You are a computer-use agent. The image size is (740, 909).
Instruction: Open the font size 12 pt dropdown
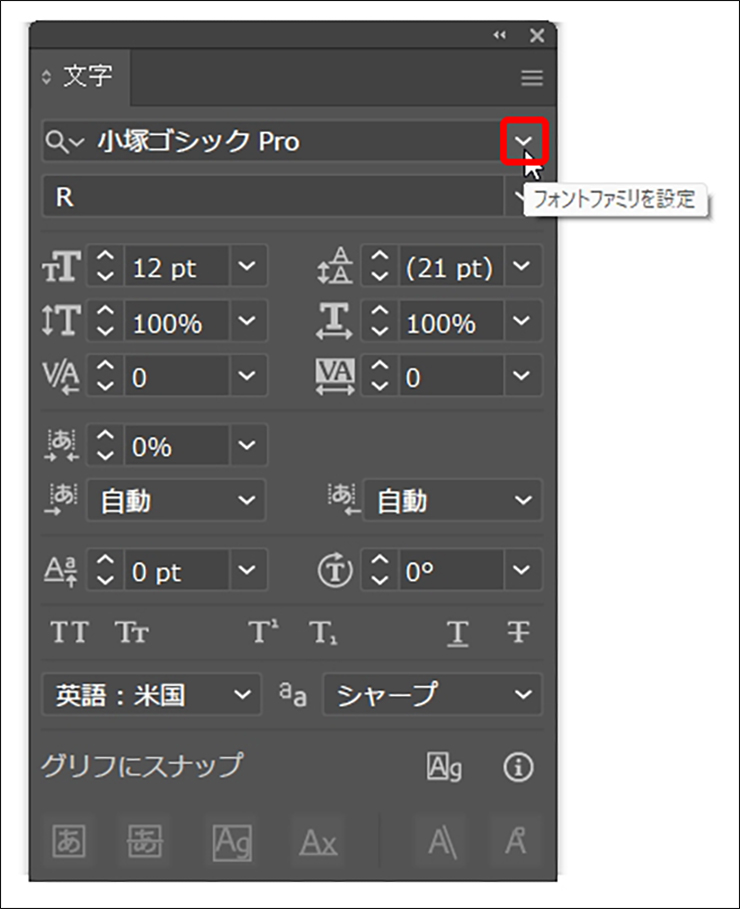pyautogui.click(x=247, y=268)
